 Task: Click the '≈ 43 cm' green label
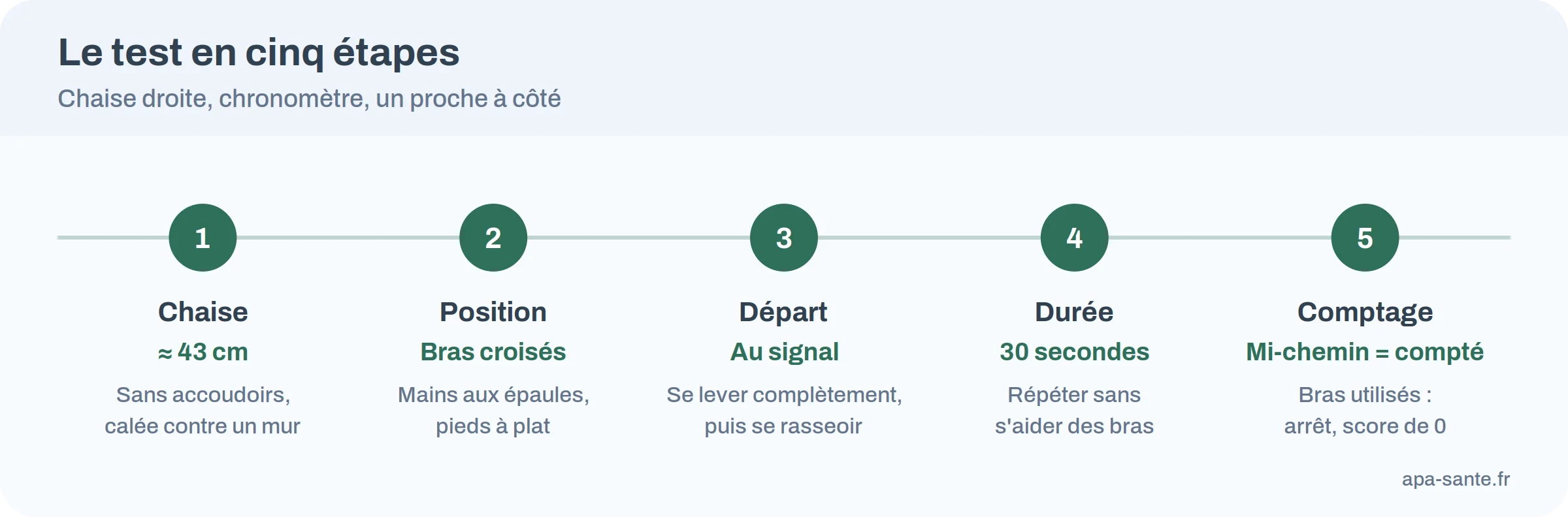coord(203,352)
